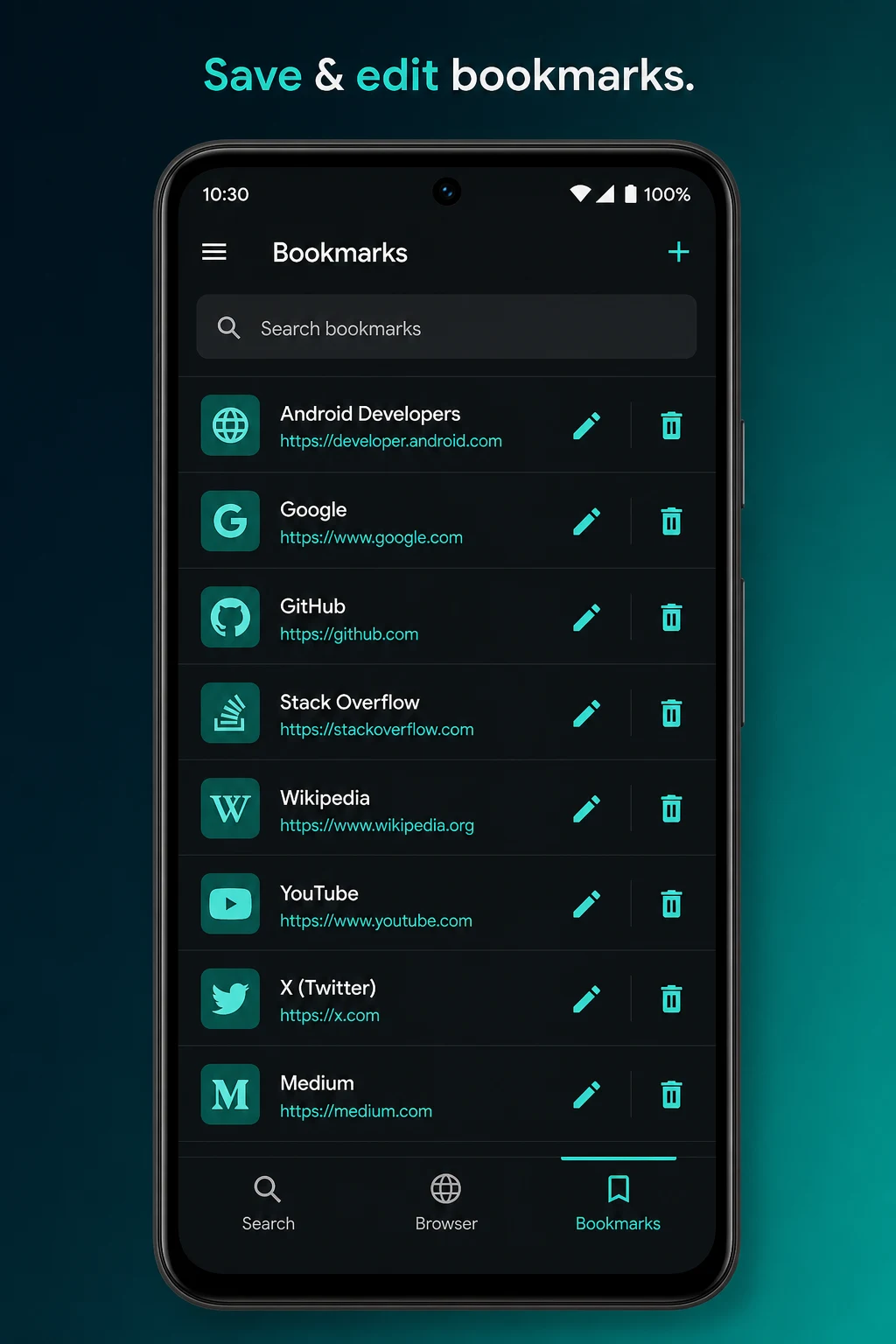
Task: Switch to the Search tab
Action: (268, 1203)
